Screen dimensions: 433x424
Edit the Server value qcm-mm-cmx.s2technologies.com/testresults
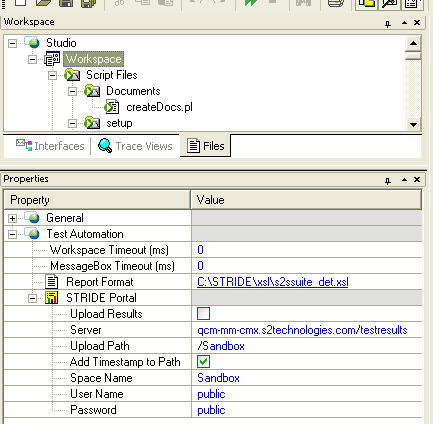306,330
